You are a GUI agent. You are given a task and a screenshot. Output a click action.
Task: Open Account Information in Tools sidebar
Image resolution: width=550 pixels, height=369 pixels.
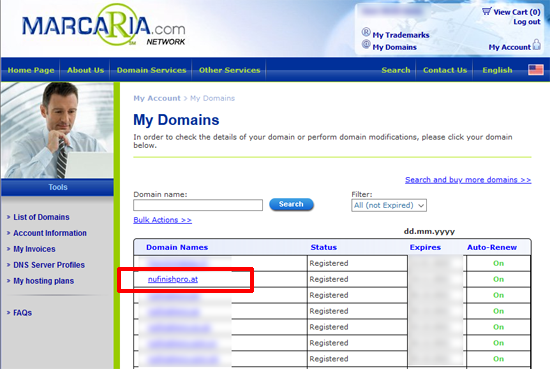[50, 233]
